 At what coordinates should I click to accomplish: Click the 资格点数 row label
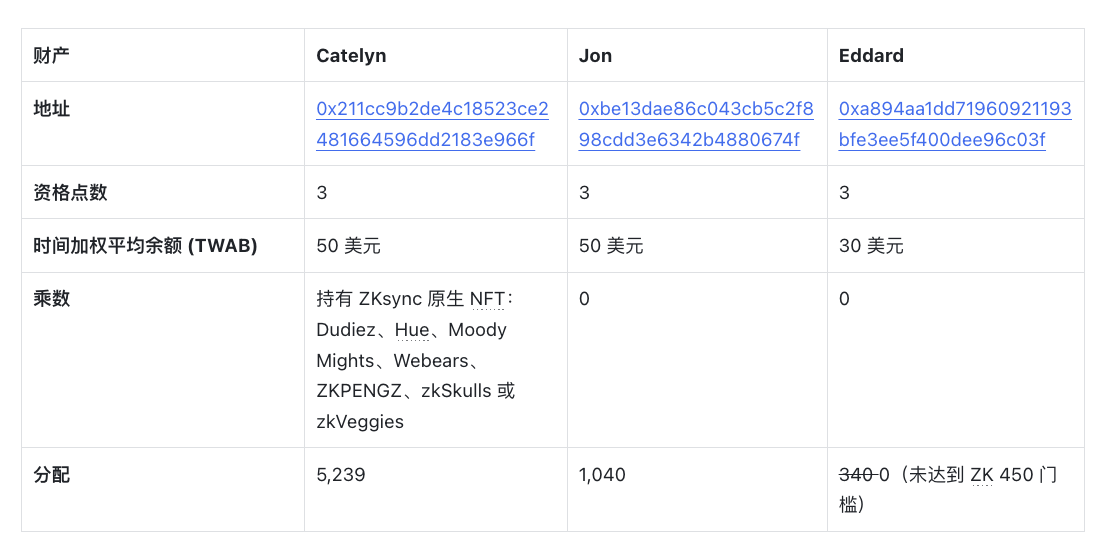click(70, 193)
